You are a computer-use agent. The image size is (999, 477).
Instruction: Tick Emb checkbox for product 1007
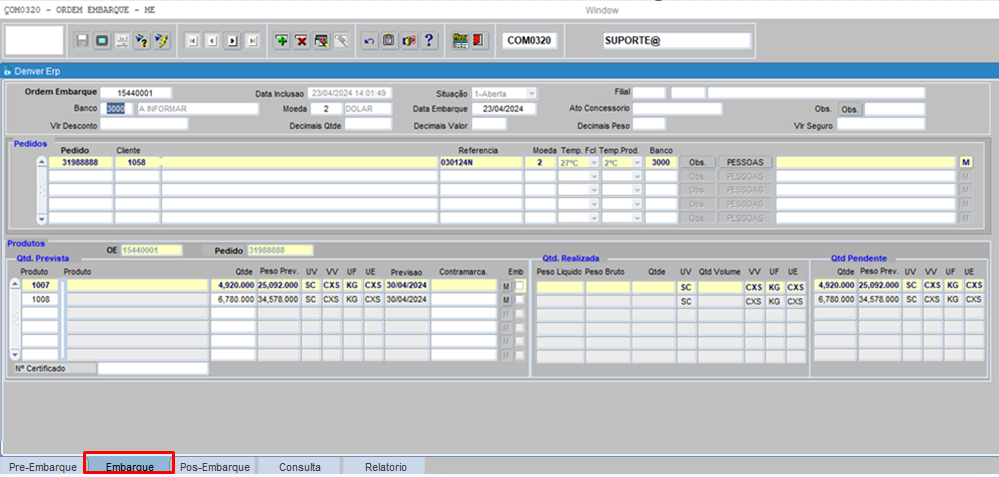520,286
